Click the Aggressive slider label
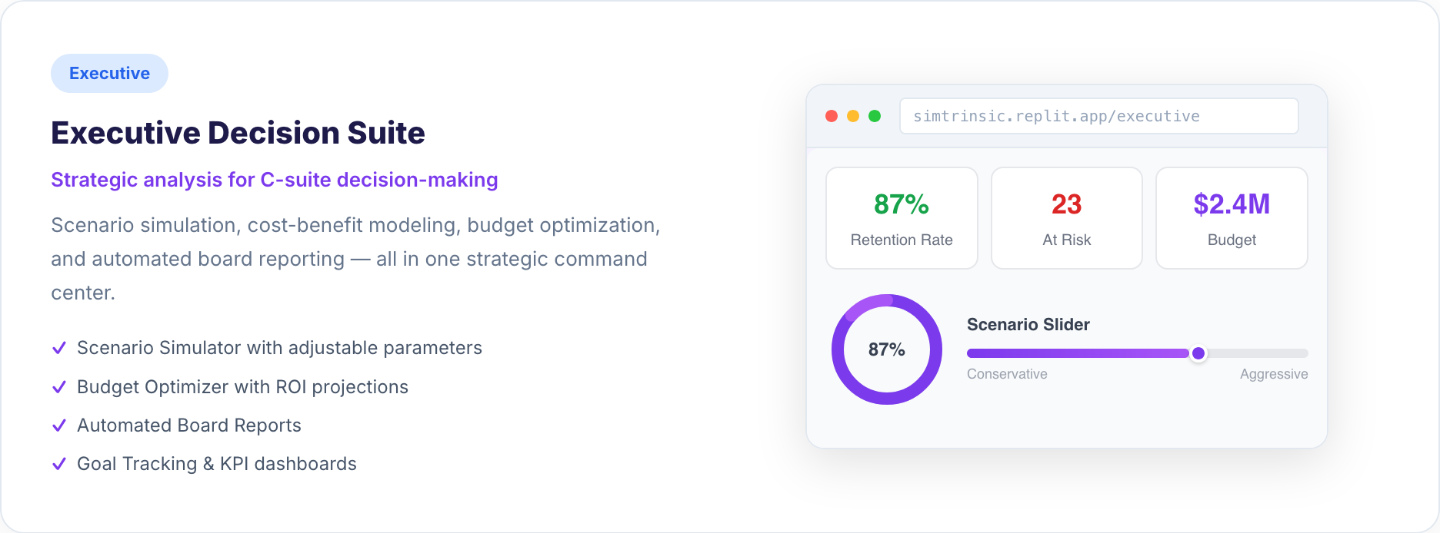This screenshot has height=533, width=1440. (x=1273, y=374)
